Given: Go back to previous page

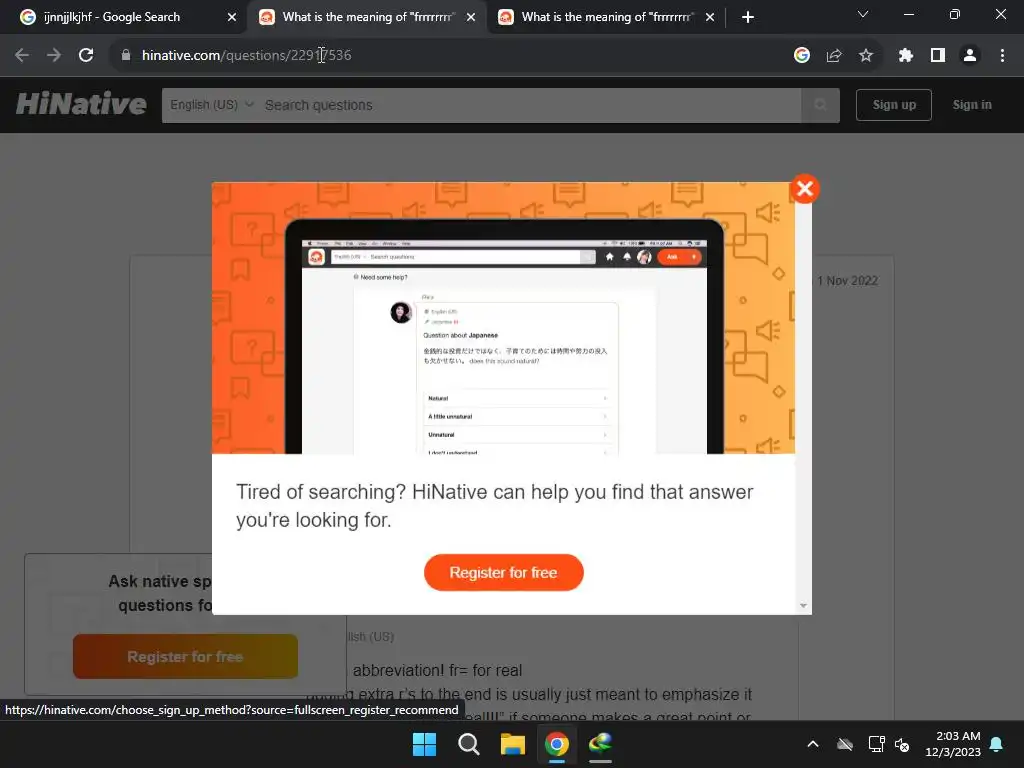Looking at the screenshot, I should pyautogui.click(x=22, y=56).
